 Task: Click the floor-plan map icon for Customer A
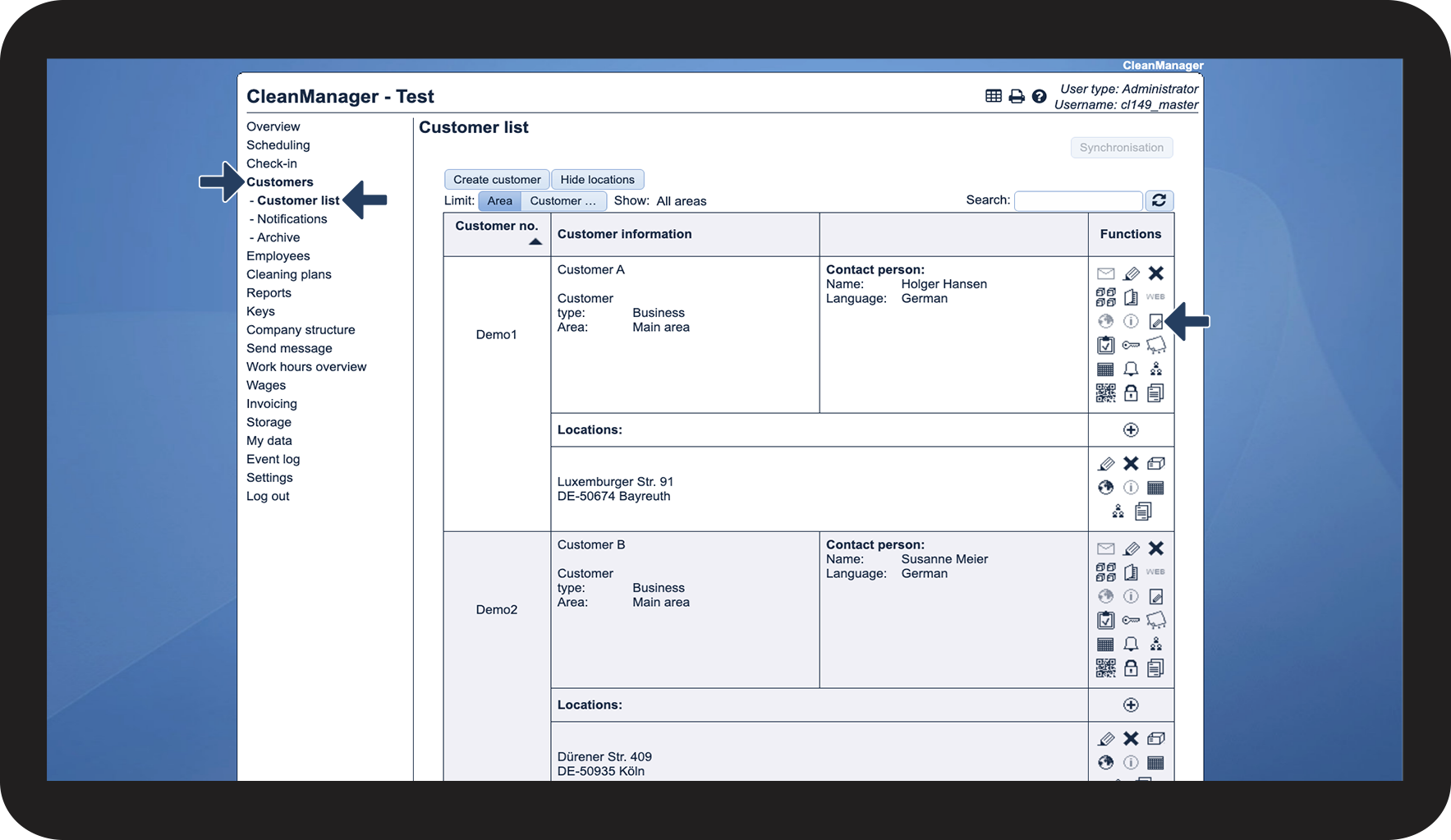[x=1156, y=345]
